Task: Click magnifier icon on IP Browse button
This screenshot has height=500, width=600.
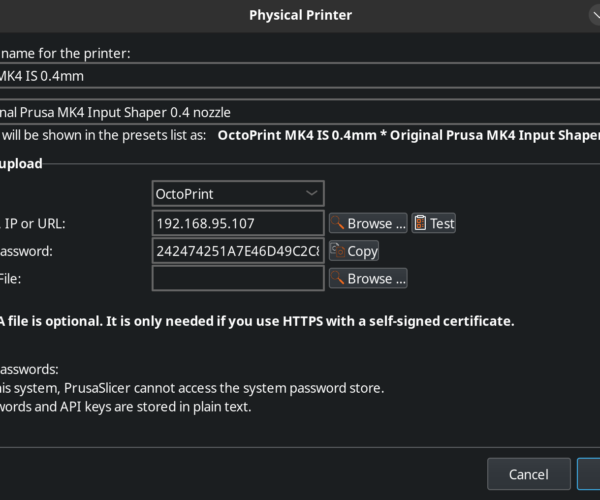Action: click(338, 223)
